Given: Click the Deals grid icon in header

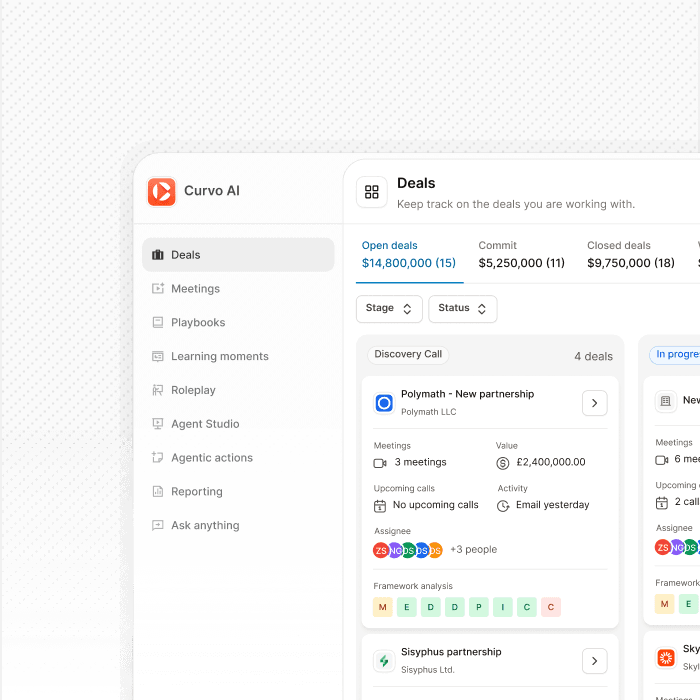Looking at the screenshot, I should point(371,192).
